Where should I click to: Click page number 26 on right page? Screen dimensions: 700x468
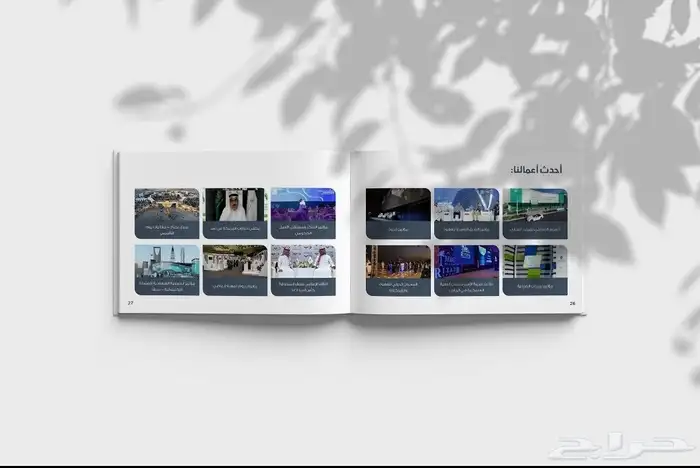point(572,302)
